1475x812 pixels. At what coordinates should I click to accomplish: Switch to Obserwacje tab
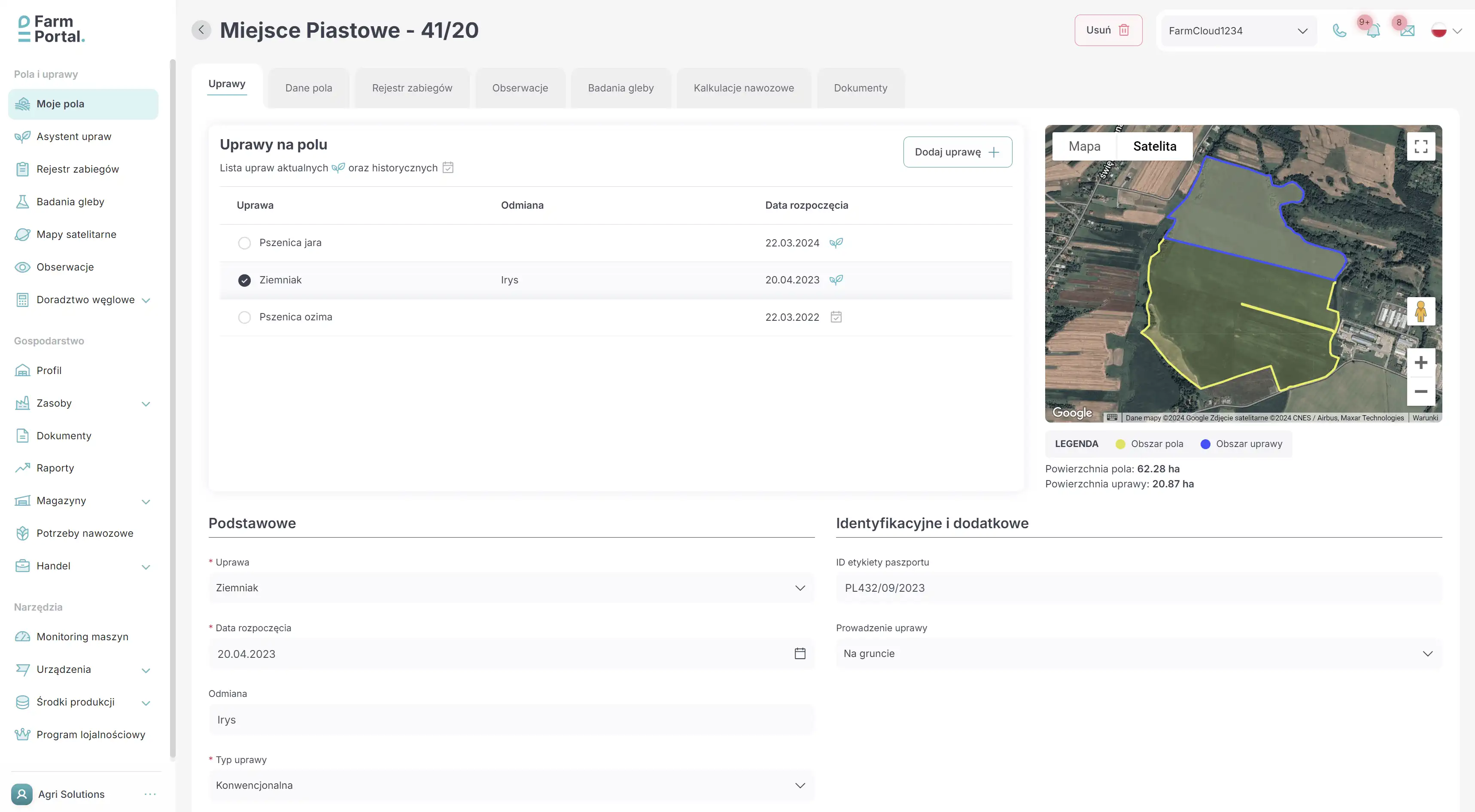[x=520, y=88]
